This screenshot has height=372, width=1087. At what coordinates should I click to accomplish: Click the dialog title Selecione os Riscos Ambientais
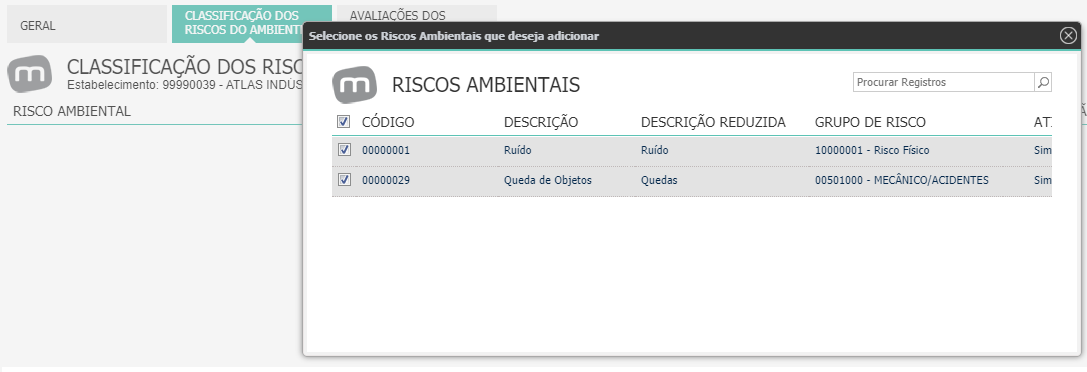(453, 36)
